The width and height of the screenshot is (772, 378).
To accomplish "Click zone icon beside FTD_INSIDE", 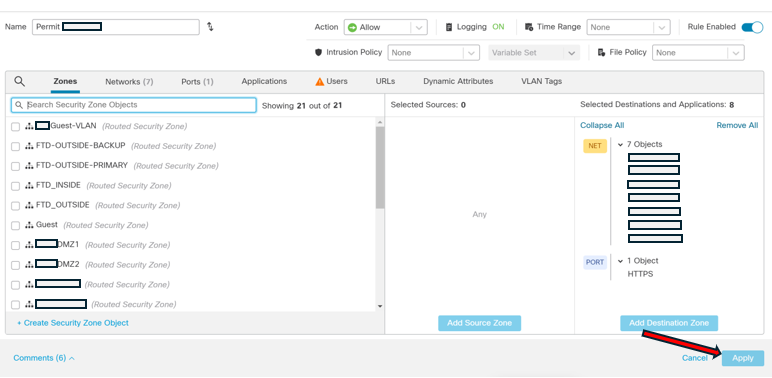I will 29,186.
